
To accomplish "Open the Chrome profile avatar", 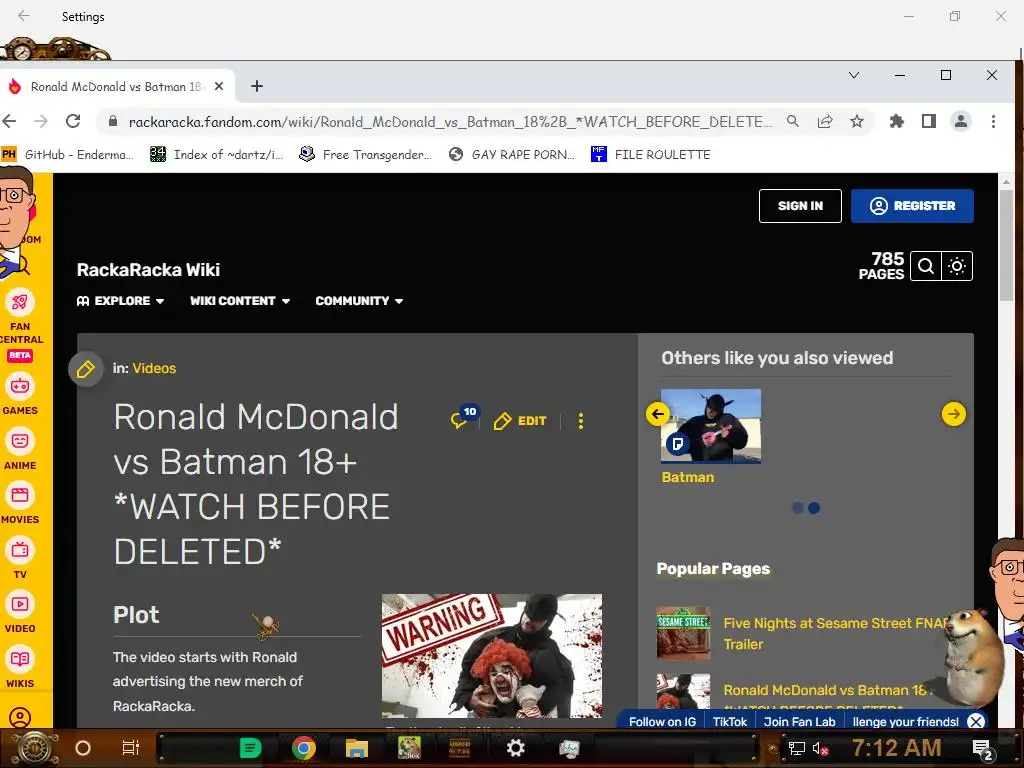I will 961,121.
